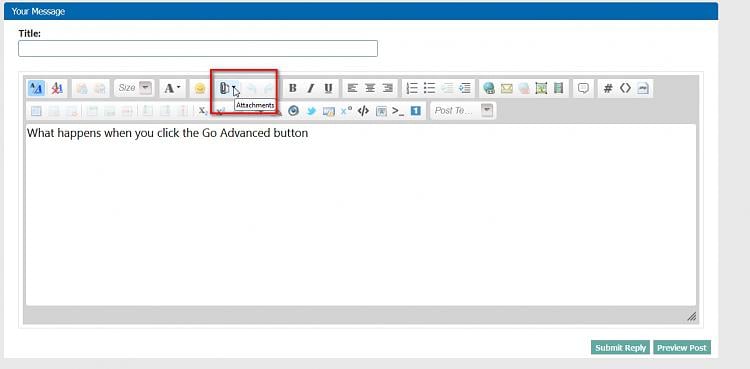750x369 pixels.
Task: Wrap selection in quote tags
Action: pos(583,88)
